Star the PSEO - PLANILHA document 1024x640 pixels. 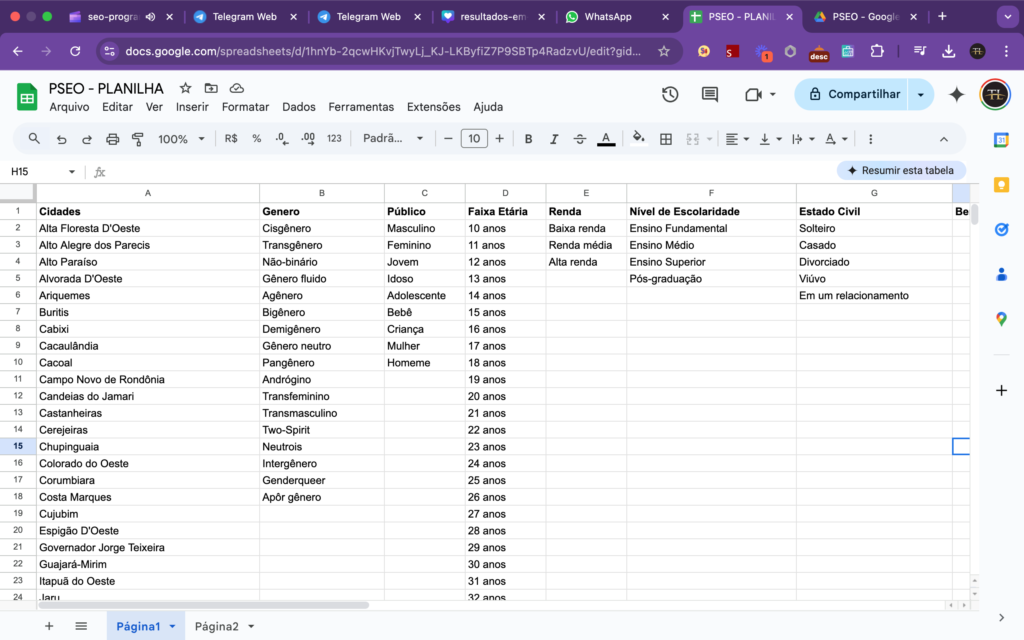coord(185,88)
